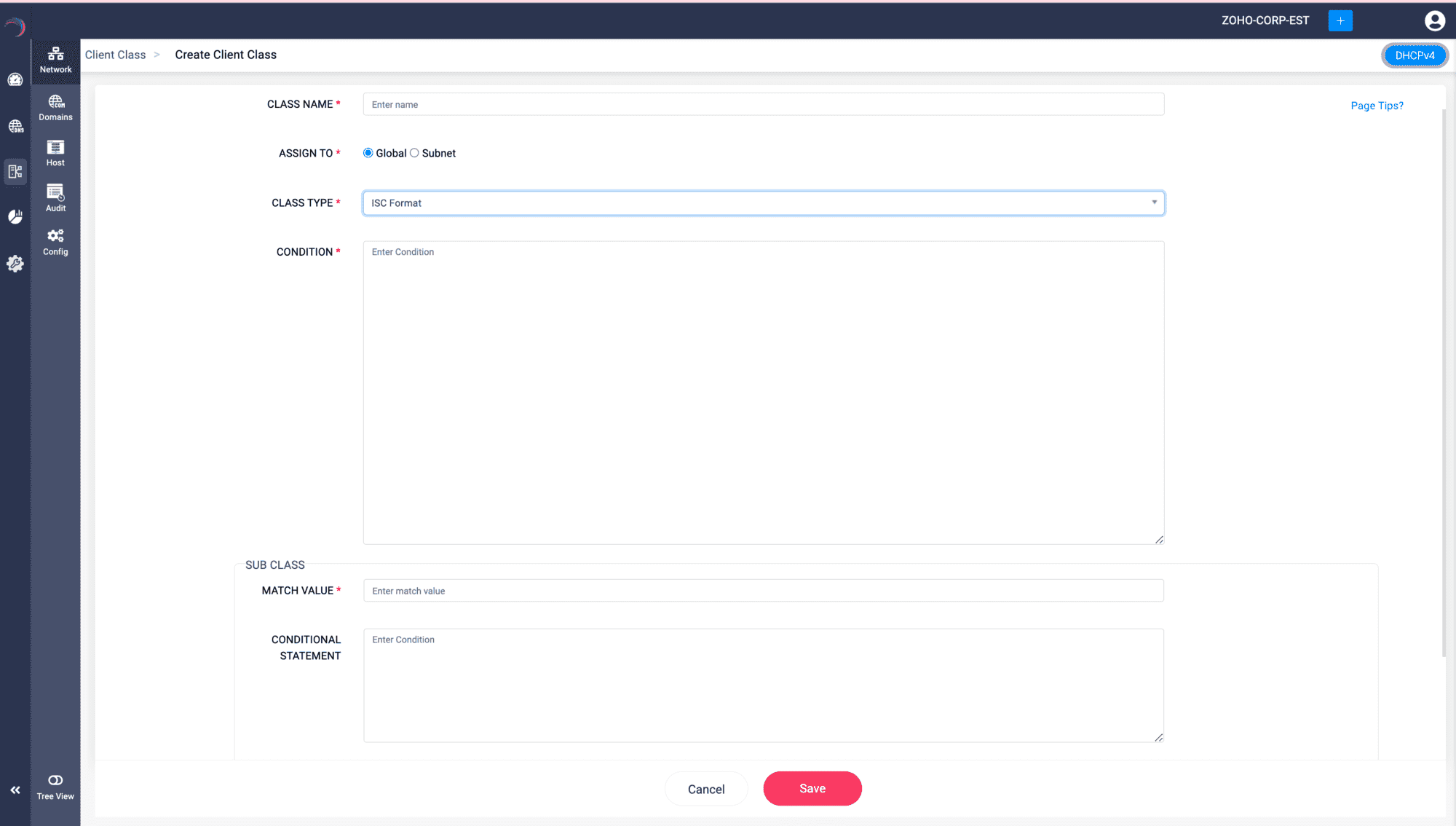Viewport: 1456px width, 826px height.
Task: Click the Class Name input field
Action: click(763, 104)
